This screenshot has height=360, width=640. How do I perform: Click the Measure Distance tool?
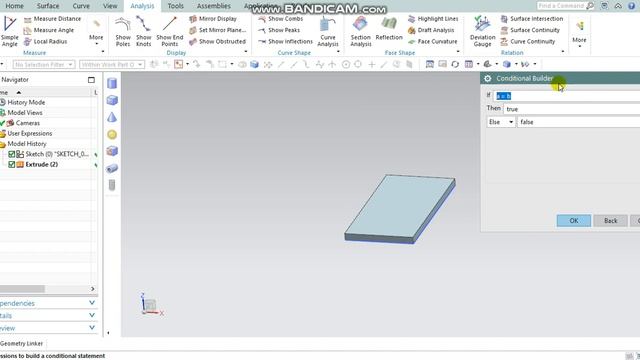[x=52, y=19]
